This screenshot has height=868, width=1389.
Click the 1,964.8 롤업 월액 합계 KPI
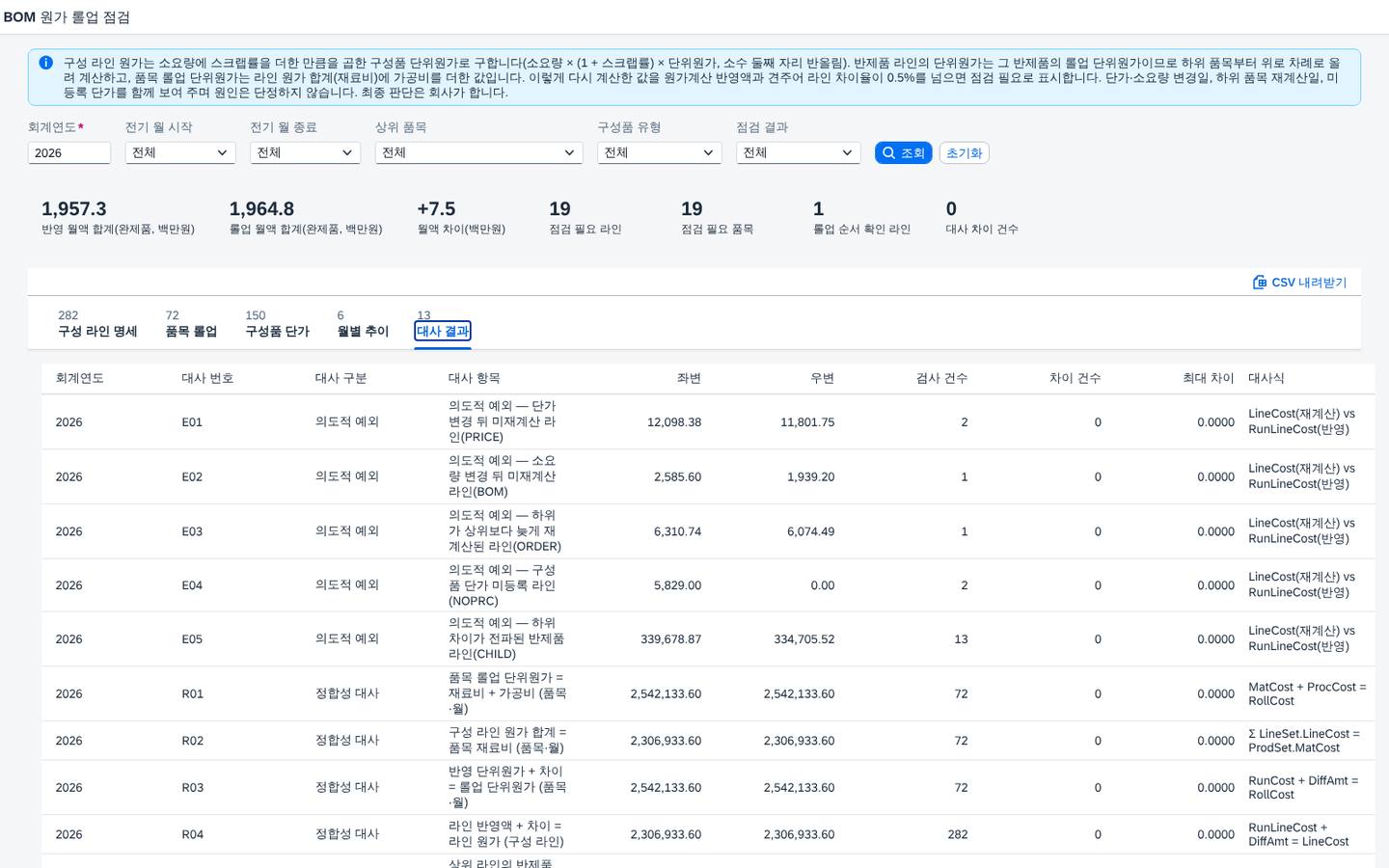(x=306, y=218)
